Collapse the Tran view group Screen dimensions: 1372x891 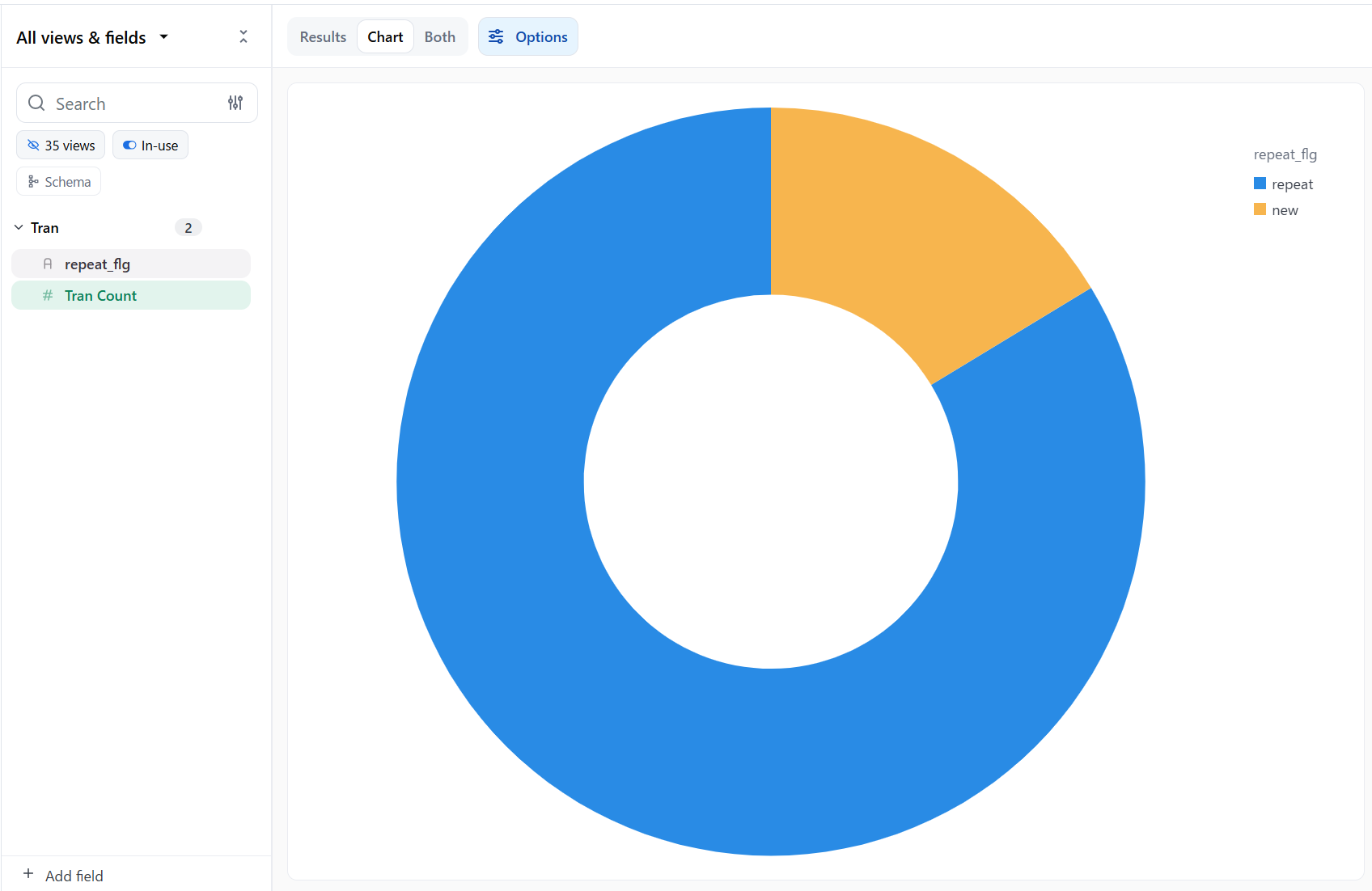(x=19, y=228)
